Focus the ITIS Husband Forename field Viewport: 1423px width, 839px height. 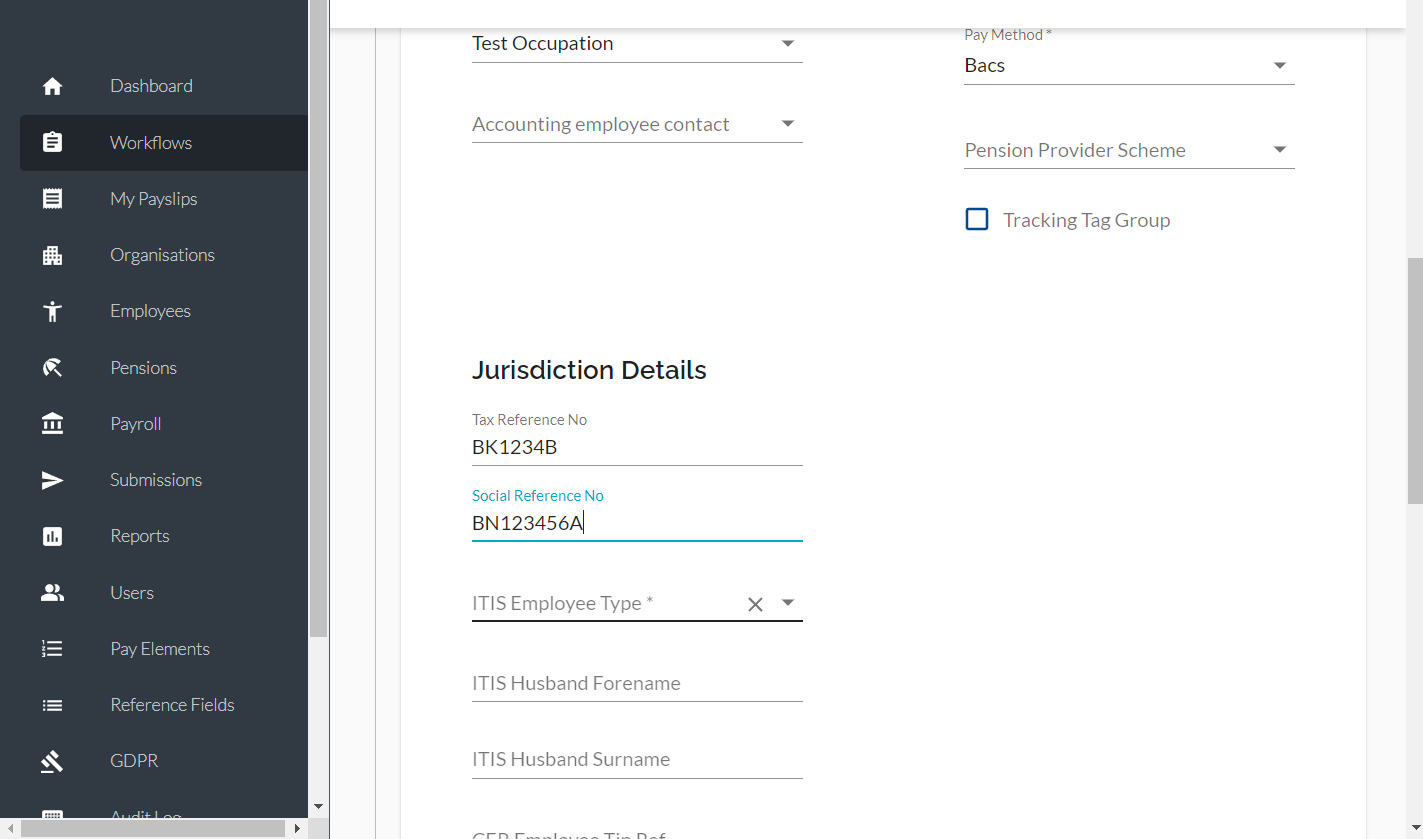[x=637, y=683]
